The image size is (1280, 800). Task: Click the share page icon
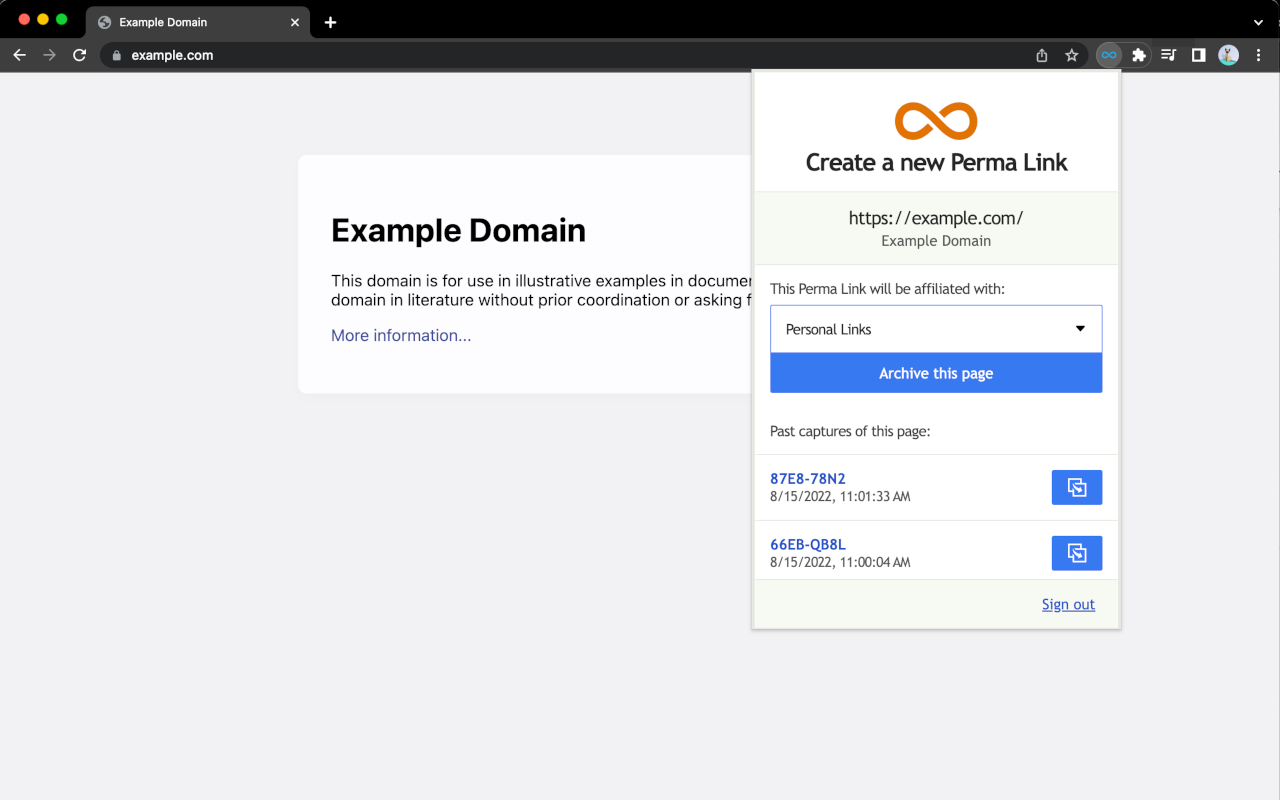(x=1041, y=55)
